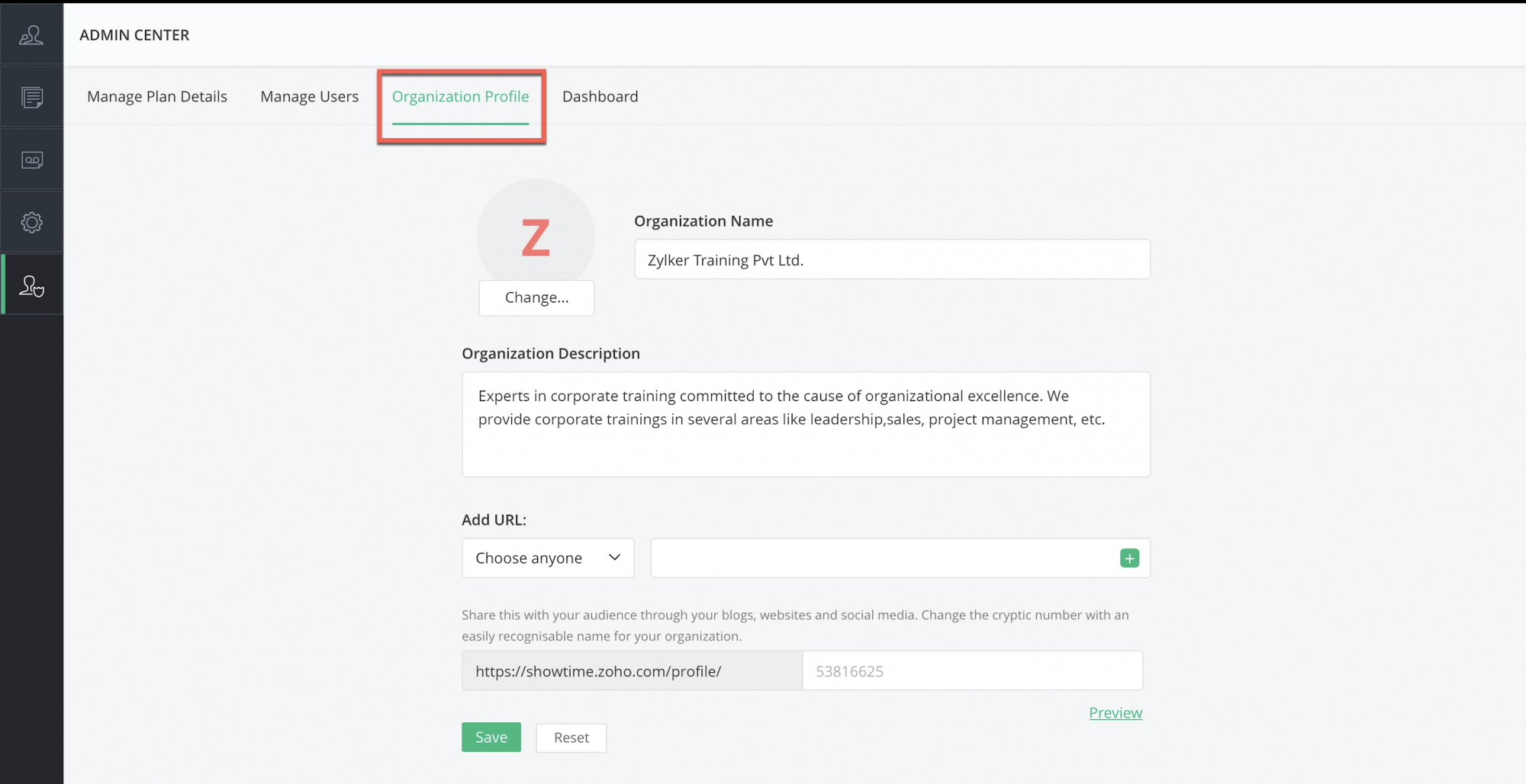This screenshot has height=784, width=1526.
Task: Click the people icon at top of sidebar
Action: click(x=31, y=35)
